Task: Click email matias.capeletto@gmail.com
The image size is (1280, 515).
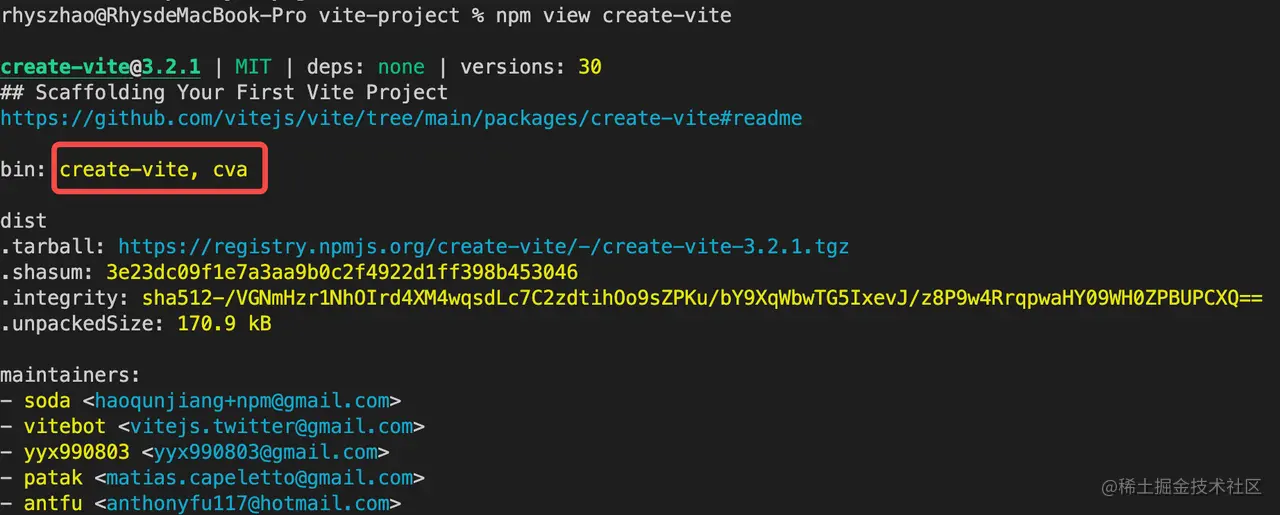Action: pos(260,478)
